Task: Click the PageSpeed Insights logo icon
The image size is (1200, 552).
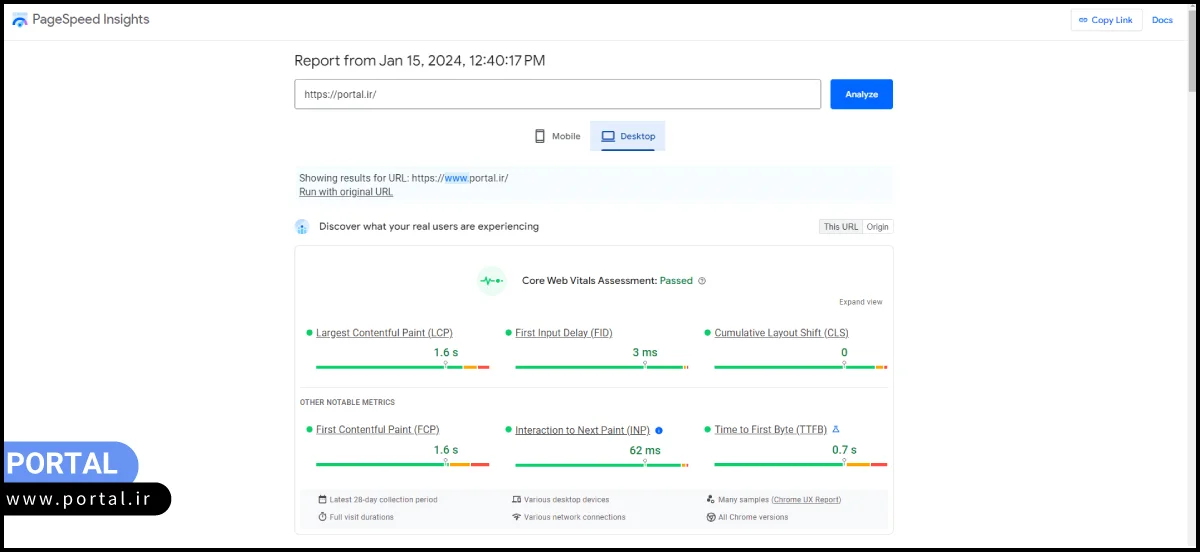Action: (x=20, y=21)
